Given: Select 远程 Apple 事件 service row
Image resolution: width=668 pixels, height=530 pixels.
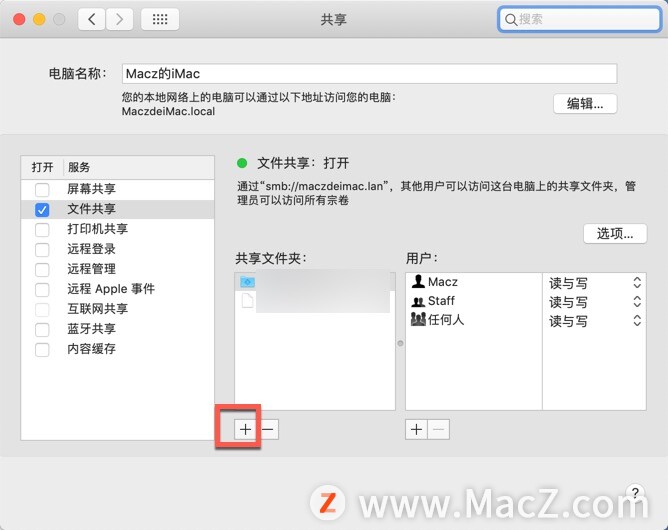Looking at the screenshot, I should point(118,289).
